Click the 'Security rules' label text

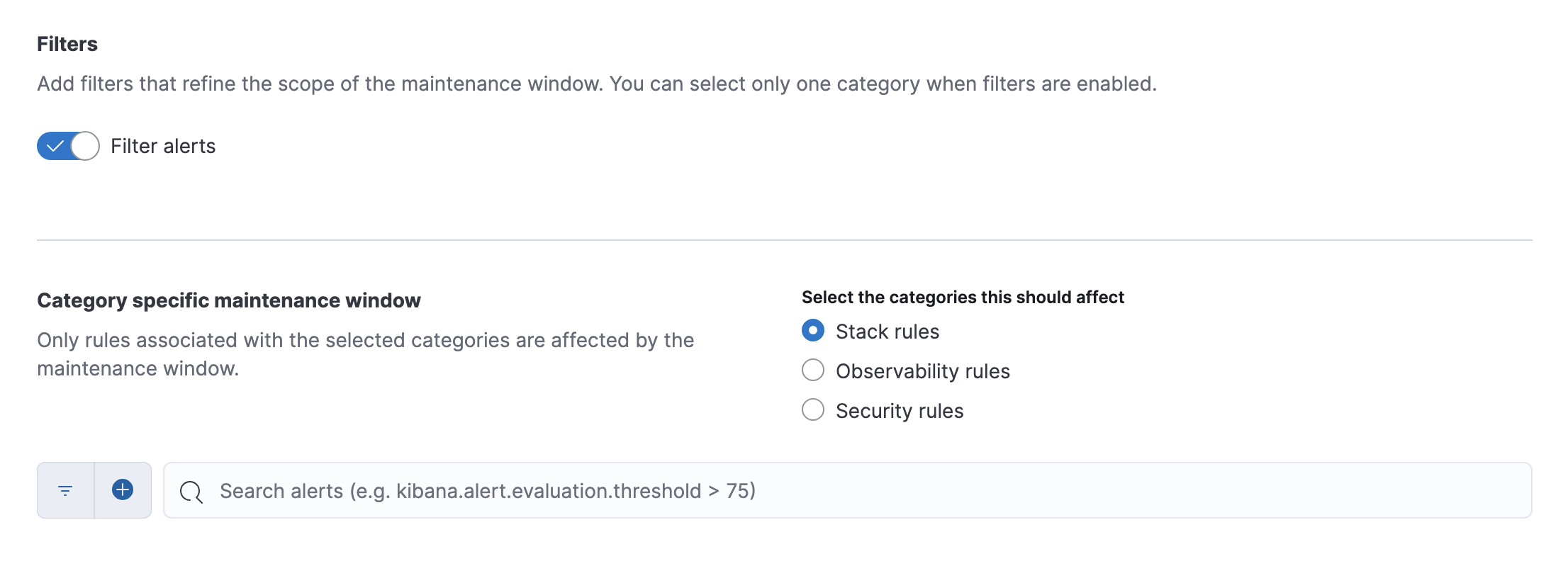tap(899, 410)
